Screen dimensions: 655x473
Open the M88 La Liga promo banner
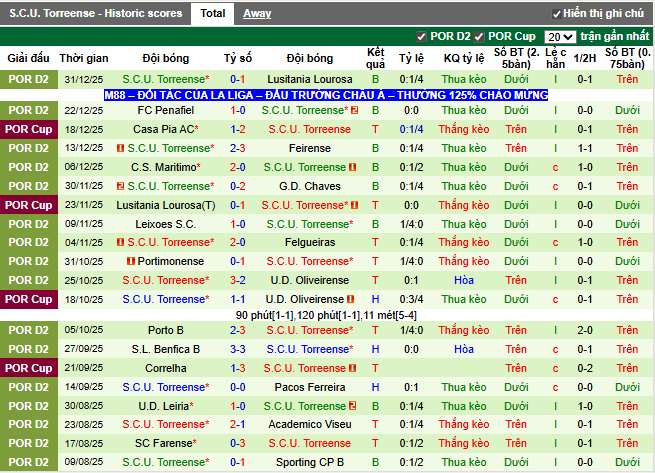[326, 95]
